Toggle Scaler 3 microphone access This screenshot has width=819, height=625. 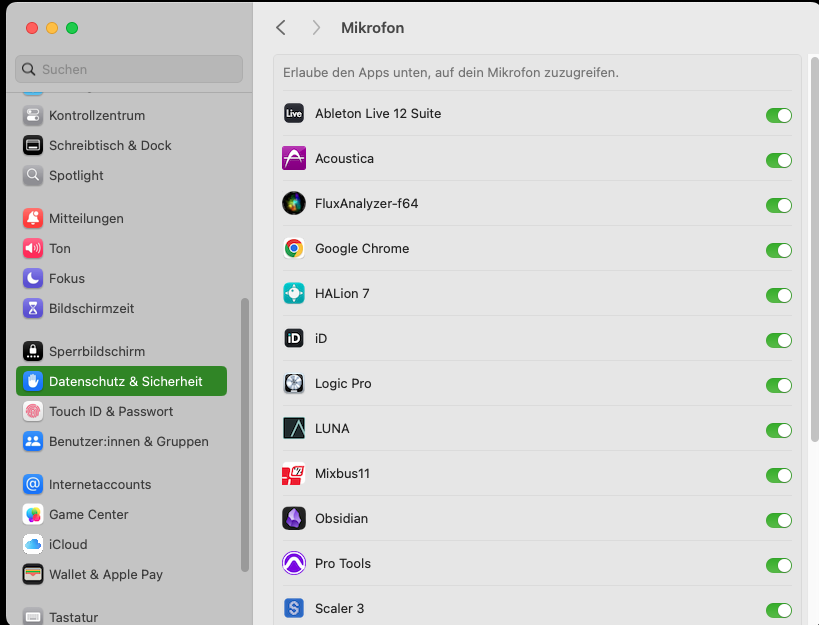pyautogui.click(x=779, y=610)
